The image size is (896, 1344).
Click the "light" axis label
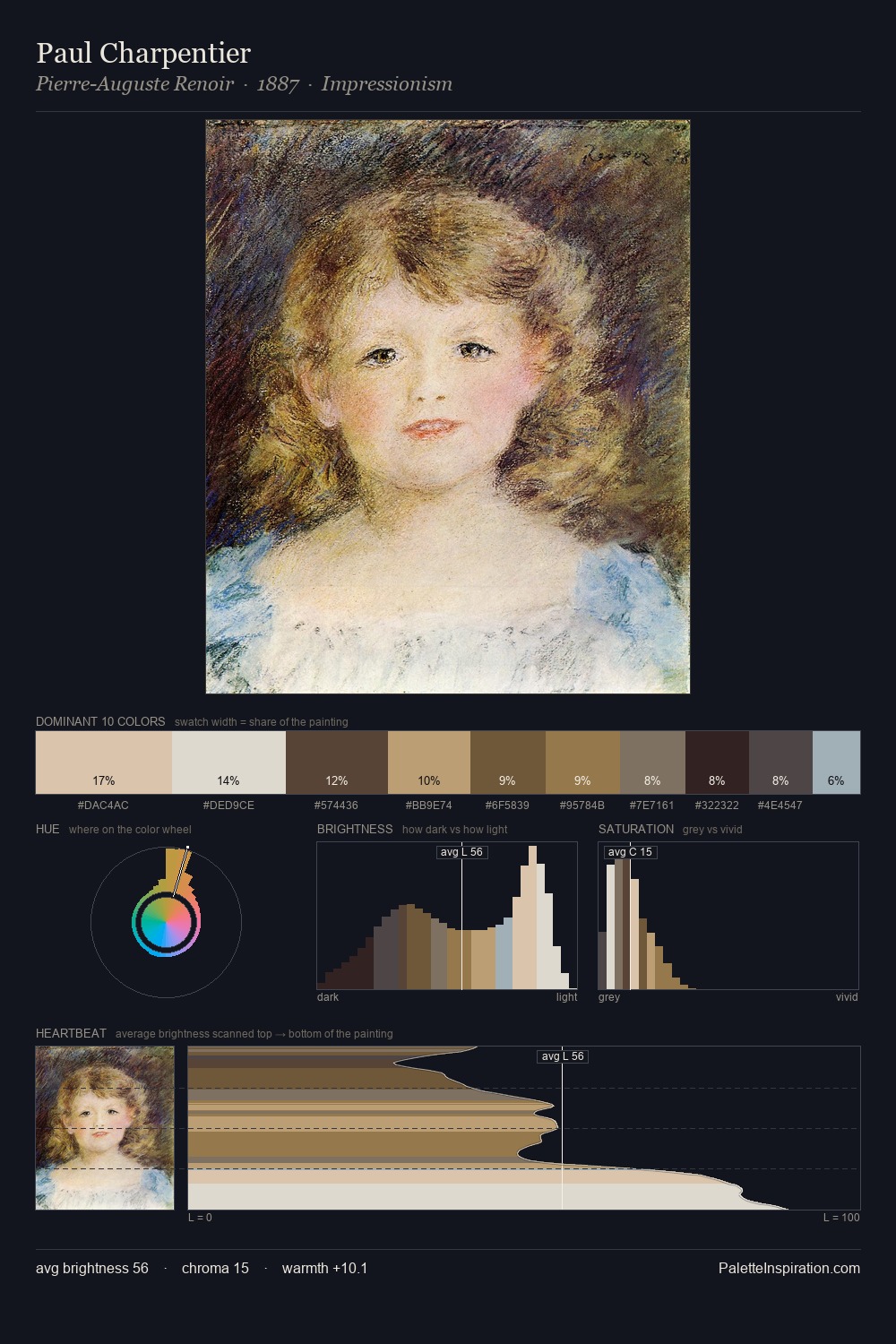(567, 997)
